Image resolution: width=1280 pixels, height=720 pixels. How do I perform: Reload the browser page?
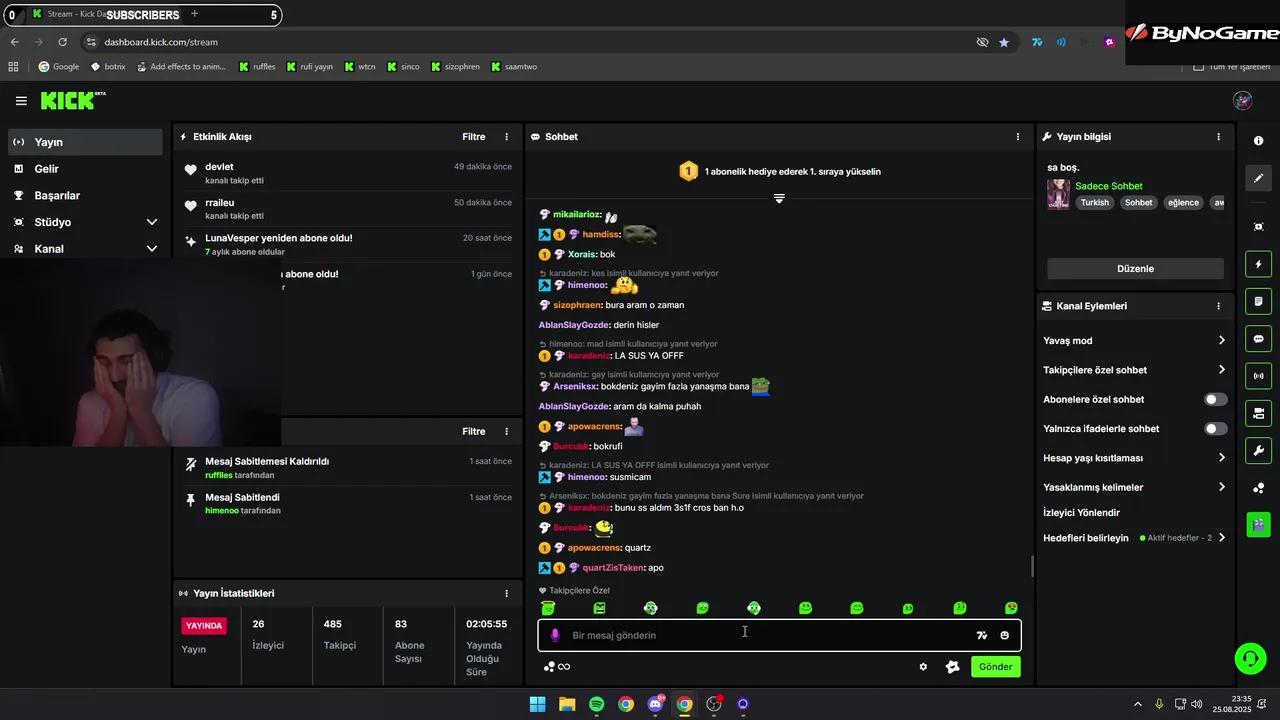coord(62,42)
